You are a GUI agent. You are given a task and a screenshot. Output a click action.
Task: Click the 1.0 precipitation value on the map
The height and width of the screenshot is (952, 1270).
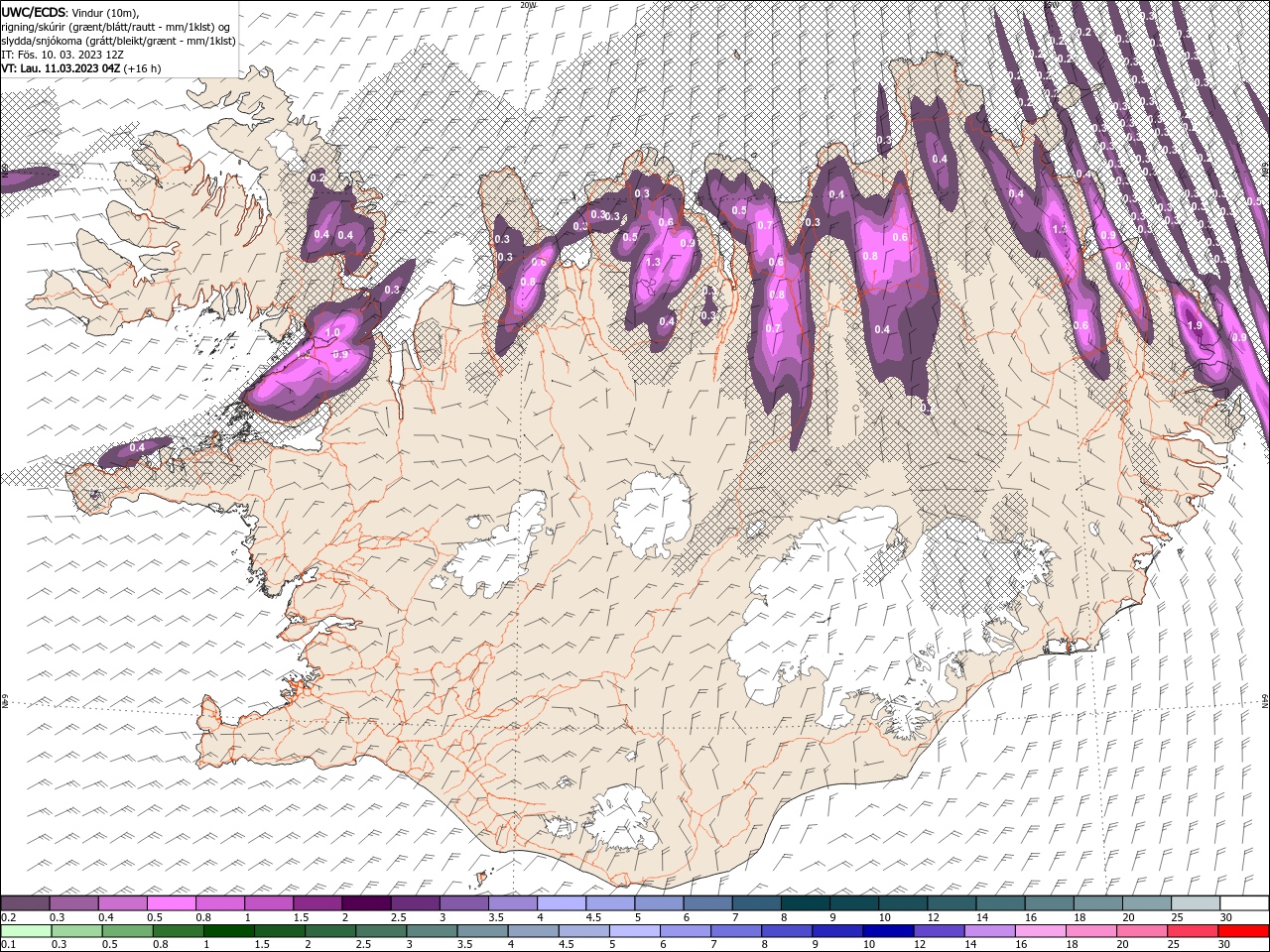333,332
